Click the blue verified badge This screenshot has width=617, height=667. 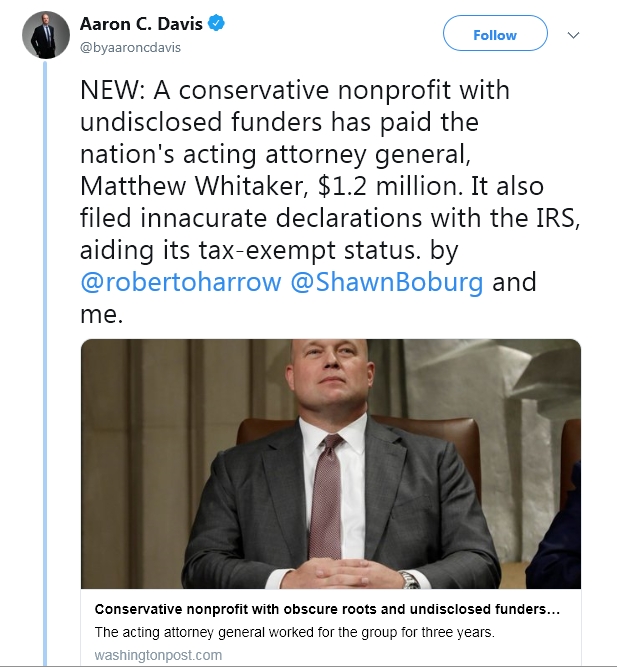coord(215,24)
